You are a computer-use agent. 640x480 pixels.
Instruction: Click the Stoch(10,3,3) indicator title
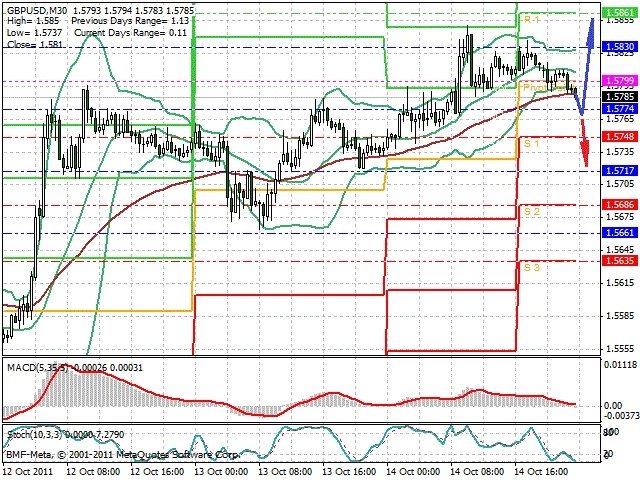[x=35, y=434]
